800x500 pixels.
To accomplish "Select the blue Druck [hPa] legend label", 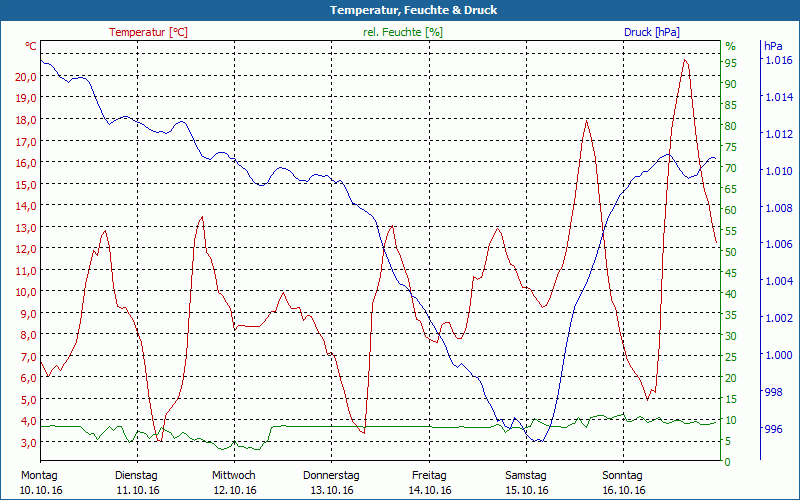I will [x=651, y=32].
